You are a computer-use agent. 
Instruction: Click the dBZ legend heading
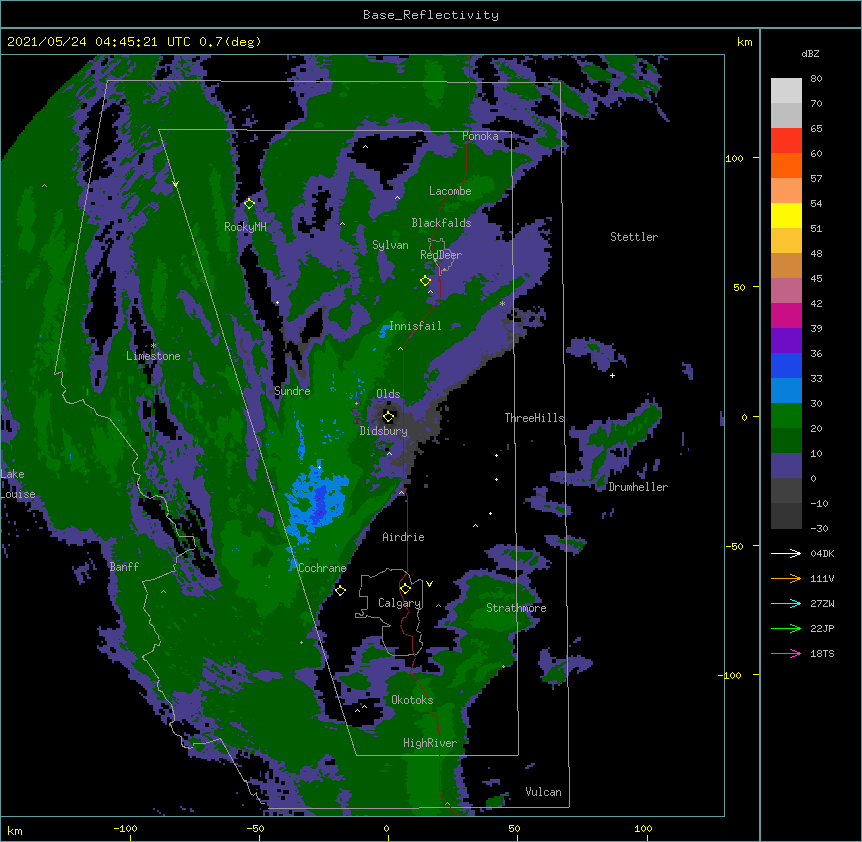(x=810, y=53)
